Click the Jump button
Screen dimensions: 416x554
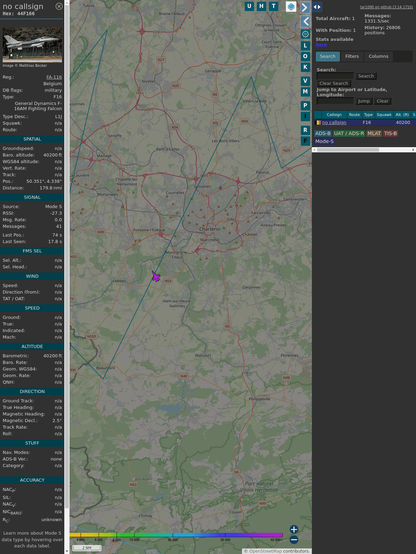coord(363,101)
